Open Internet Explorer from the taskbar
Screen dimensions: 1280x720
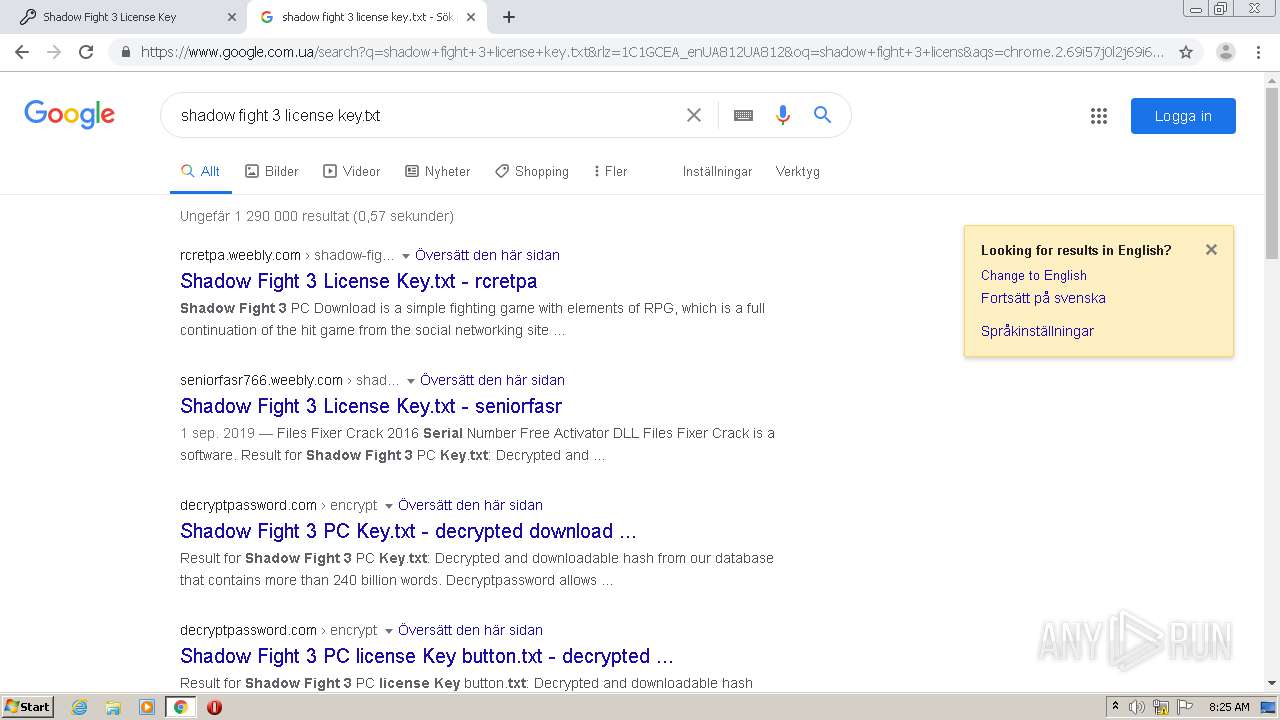80,707
